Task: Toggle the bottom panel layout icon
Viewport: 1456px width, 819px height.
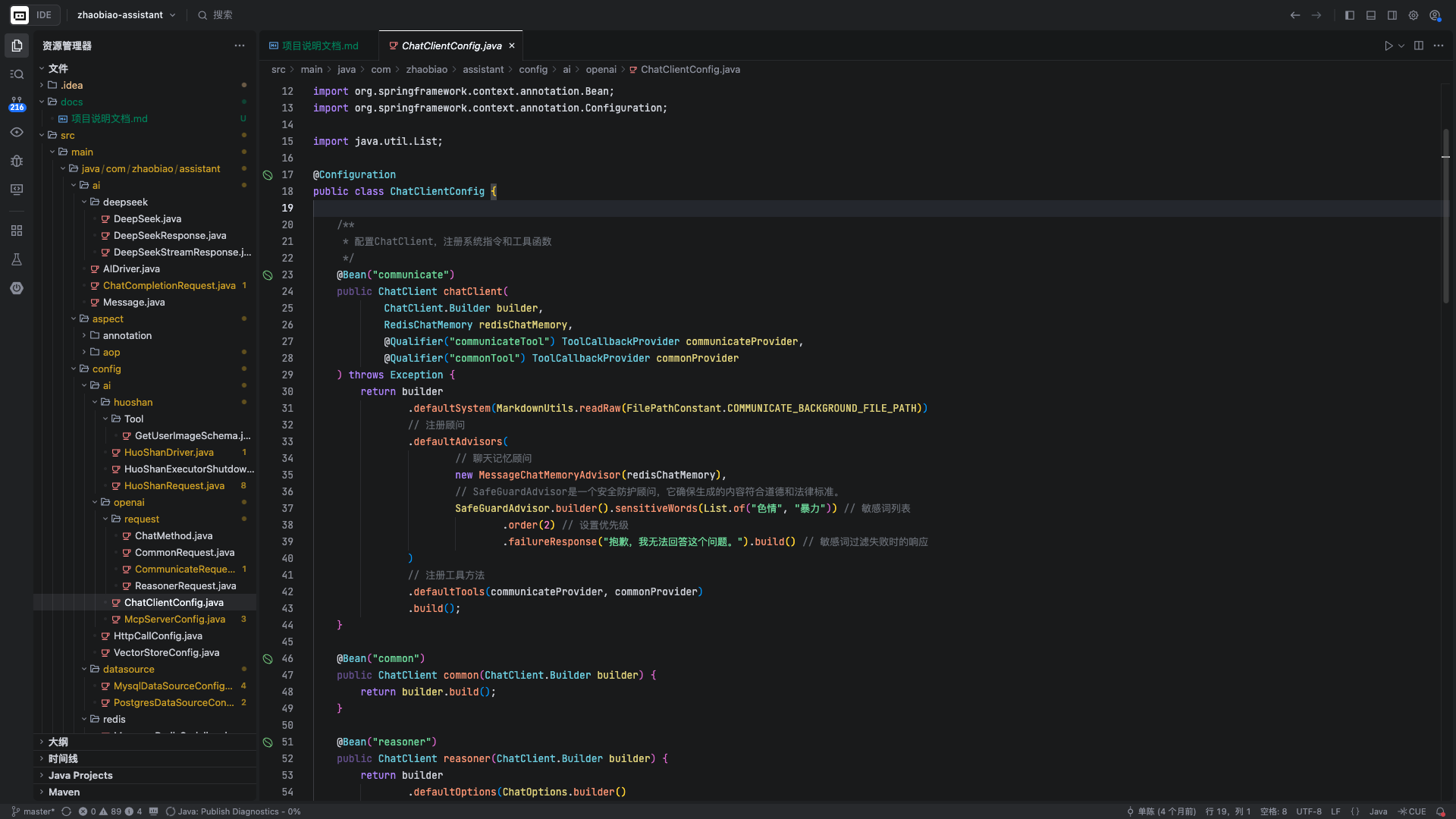Action: coord(1371,15)
